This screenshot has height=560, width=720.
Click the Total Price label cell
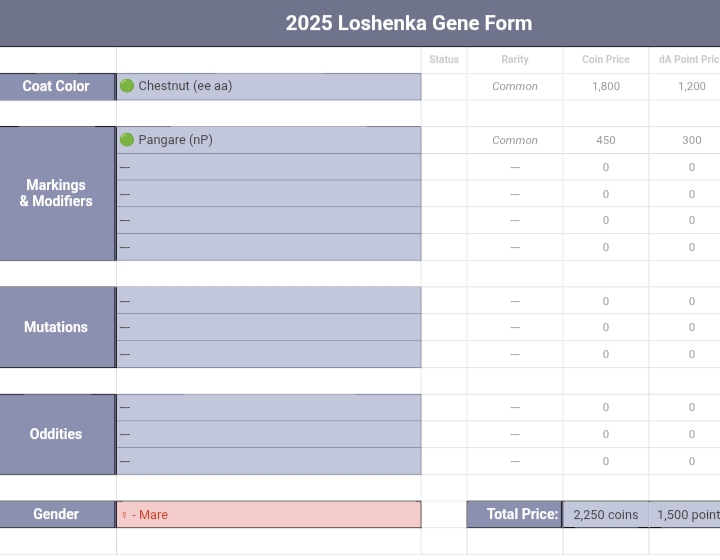click(x=514, y=514)
